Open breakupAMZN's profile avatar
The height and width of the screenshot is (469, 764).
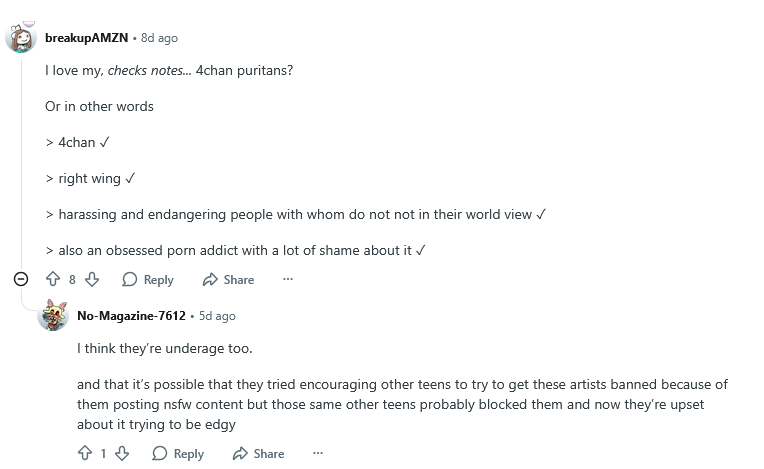[x=22, y=38]
